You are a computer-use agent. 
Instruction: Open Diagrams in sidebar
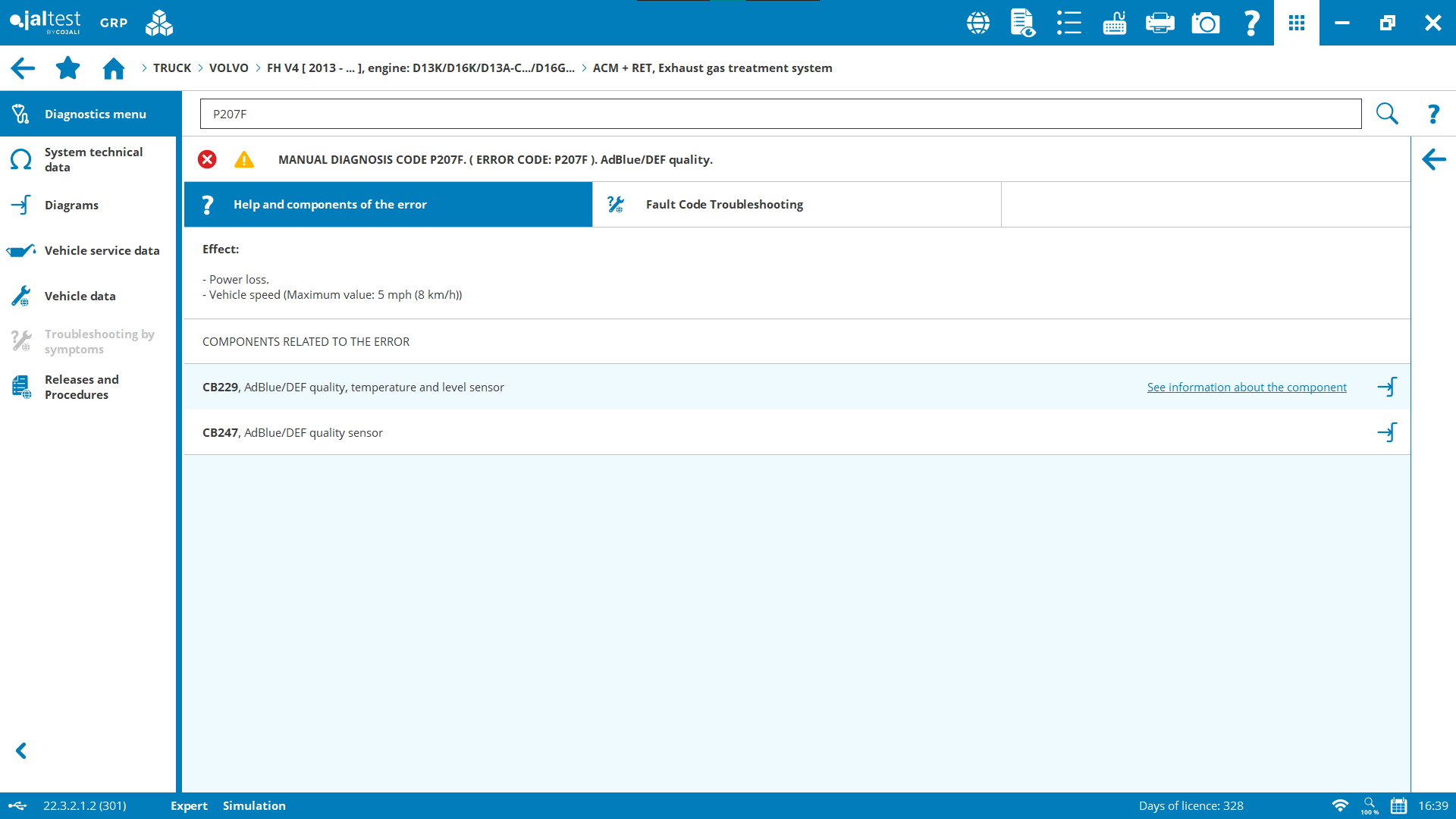click(x=88, y=205)
